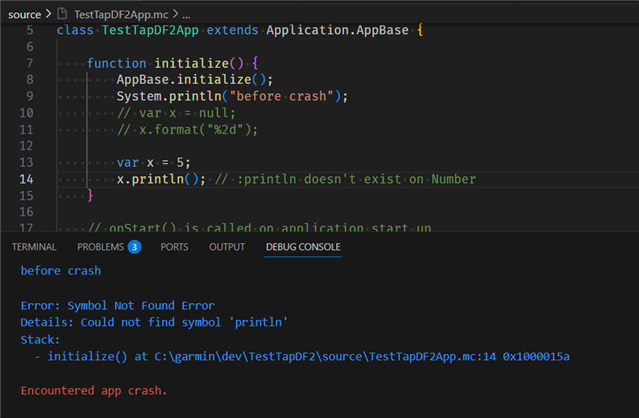Switch to the OUTPUT tab

[226, 247]
